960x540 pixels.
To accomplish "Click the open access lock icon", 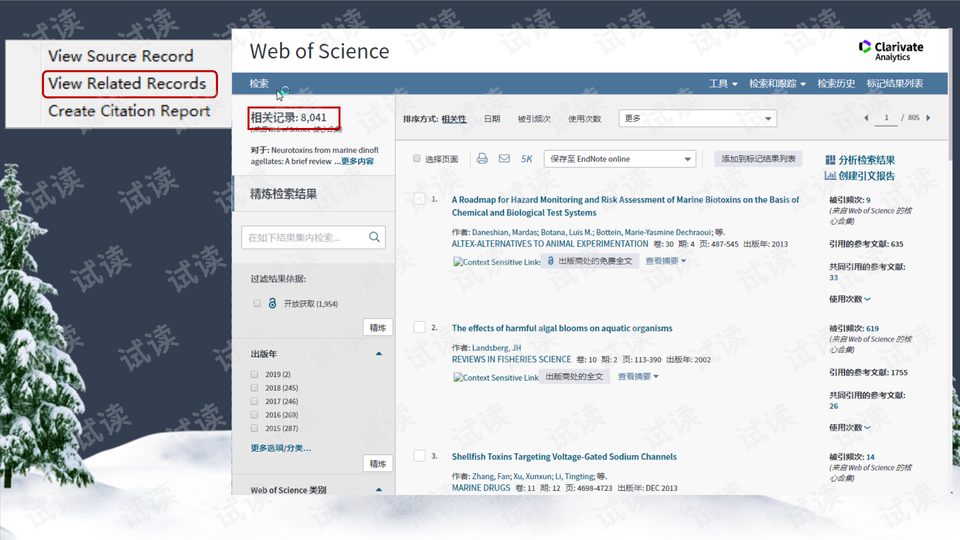I will pos(272,303).
